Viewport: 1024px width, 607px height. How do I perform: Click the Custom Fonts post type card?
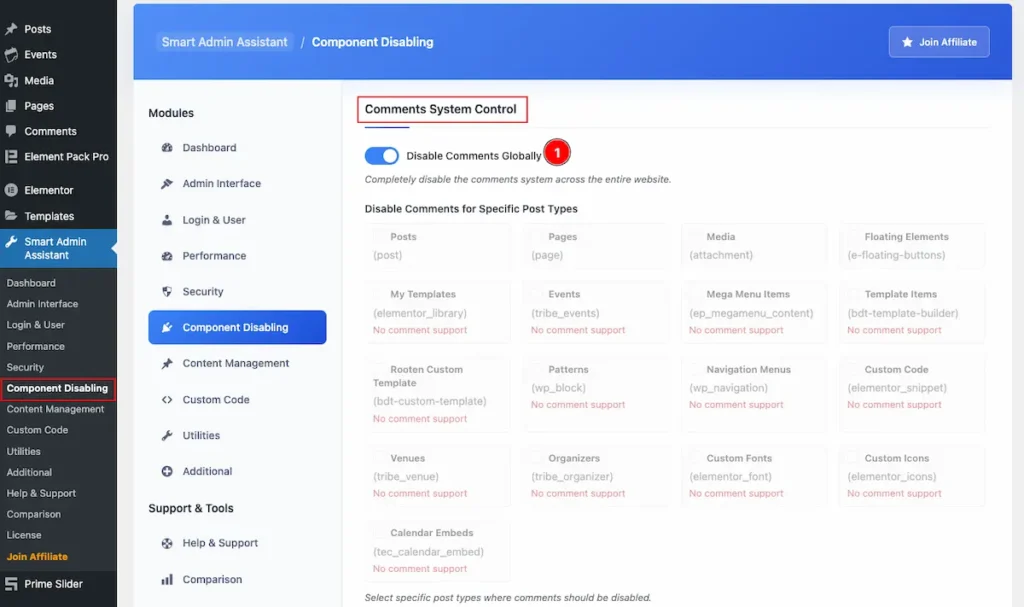click(x=754, y=476)
